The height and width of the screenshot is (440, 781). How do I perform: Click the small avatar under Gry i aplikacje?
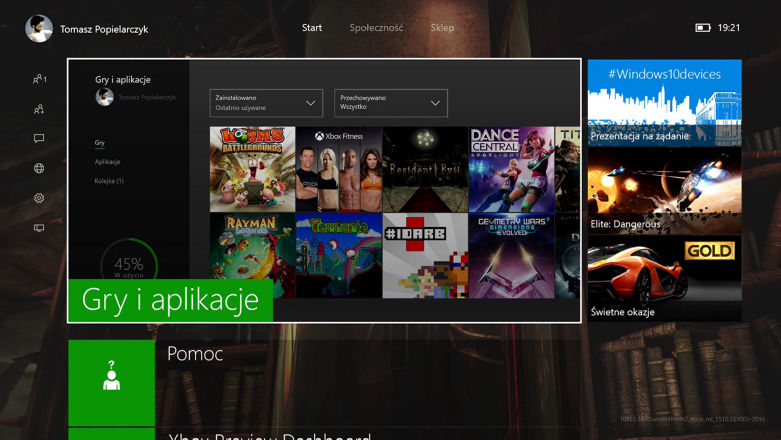pos(105,97)
